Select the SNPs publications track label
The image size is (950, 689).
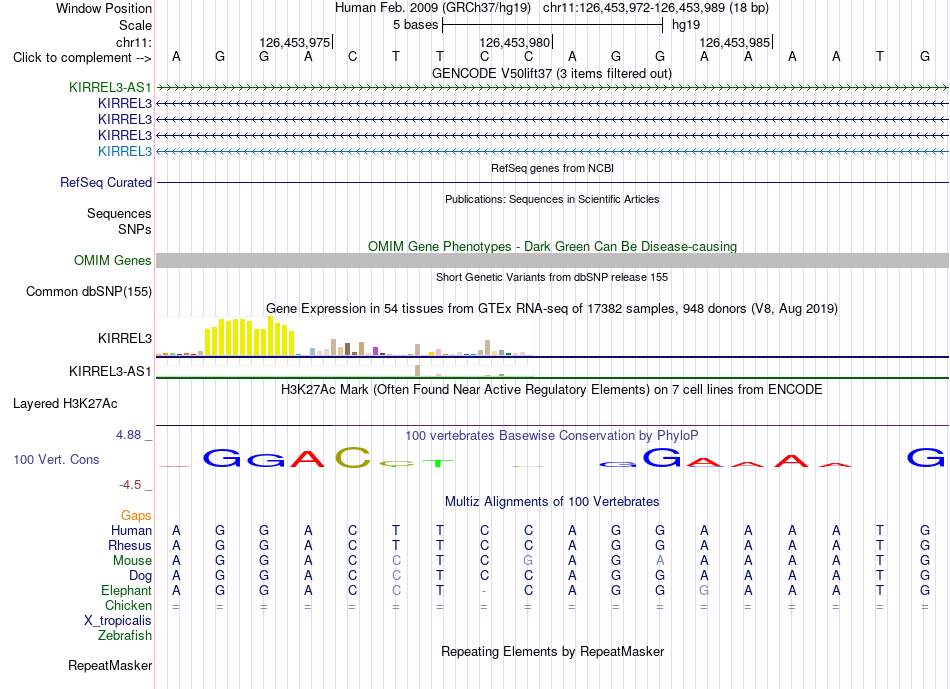coord(135,230)
